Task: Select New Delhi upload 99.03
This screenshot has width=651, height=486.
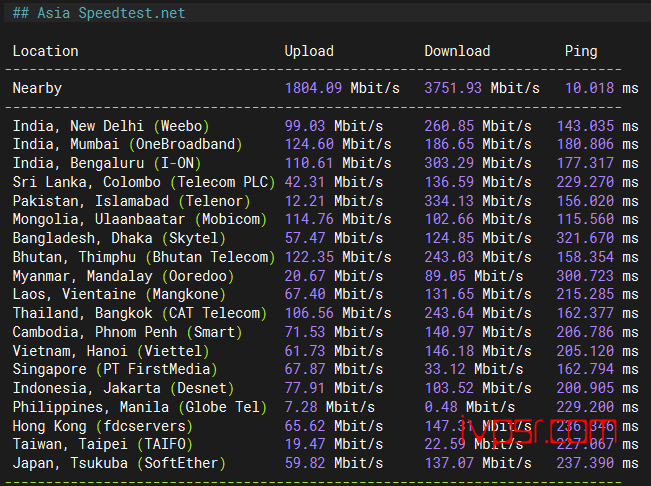Action: 305,126
